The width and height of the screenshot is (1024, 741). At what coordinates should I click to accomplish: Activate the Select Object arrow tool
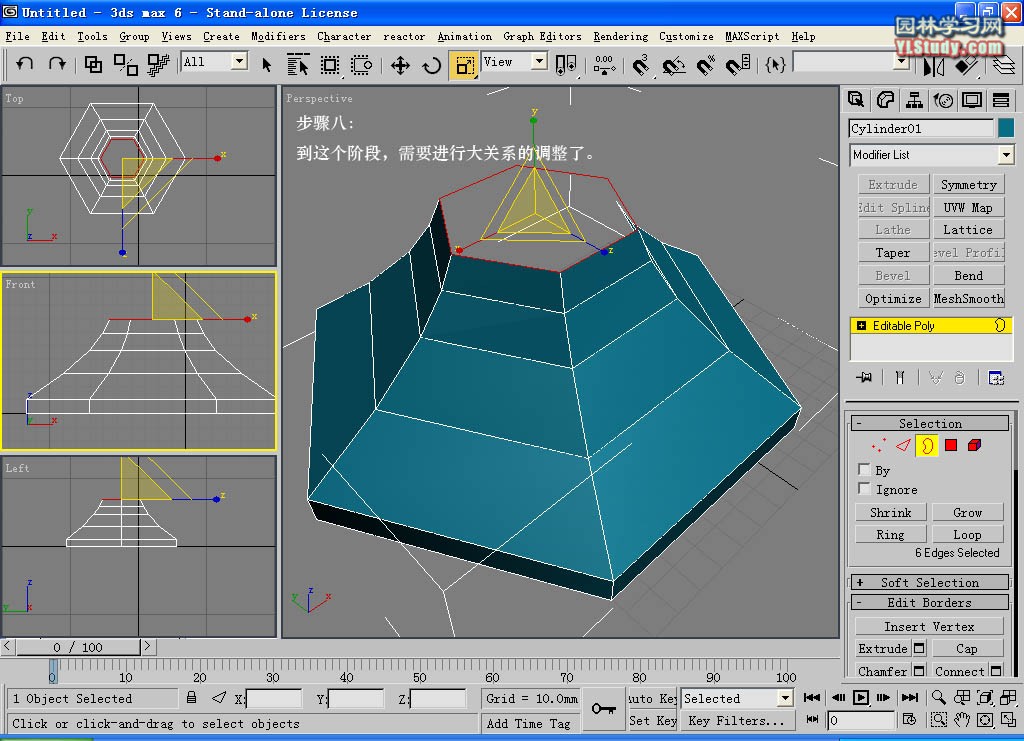pos(266,65)
